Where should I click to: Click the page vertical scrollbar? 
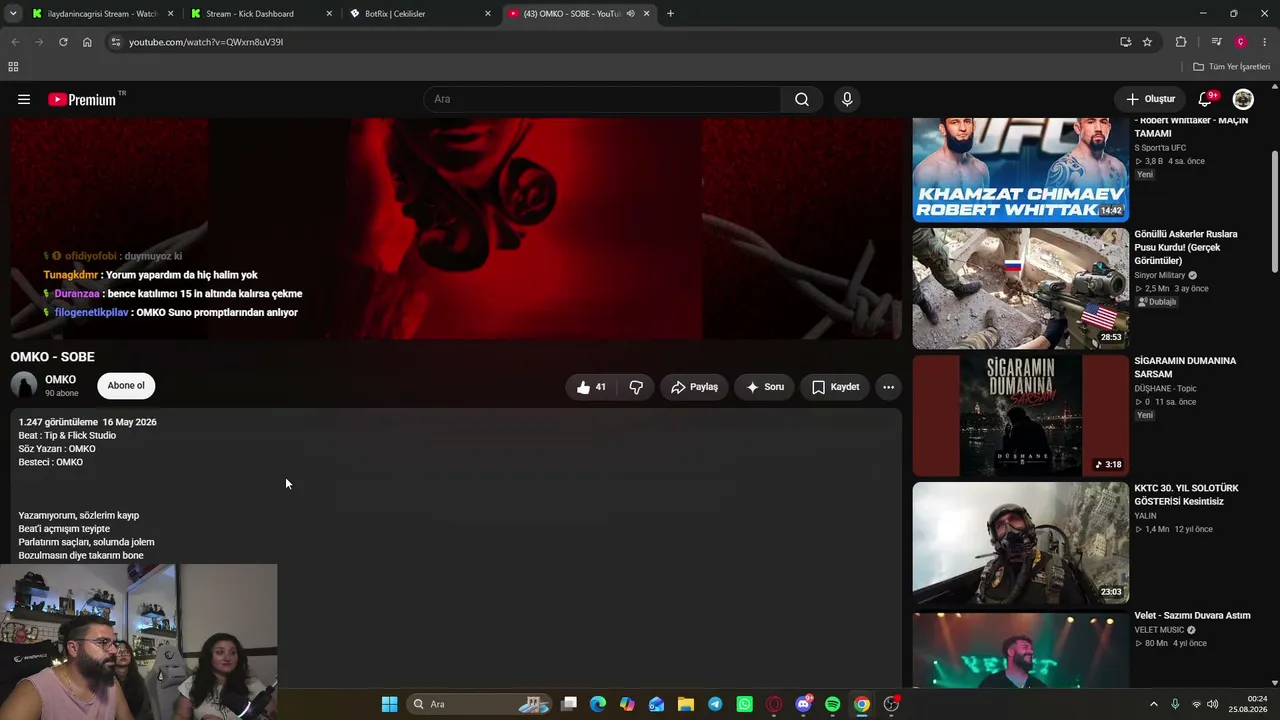point(1274,210)
